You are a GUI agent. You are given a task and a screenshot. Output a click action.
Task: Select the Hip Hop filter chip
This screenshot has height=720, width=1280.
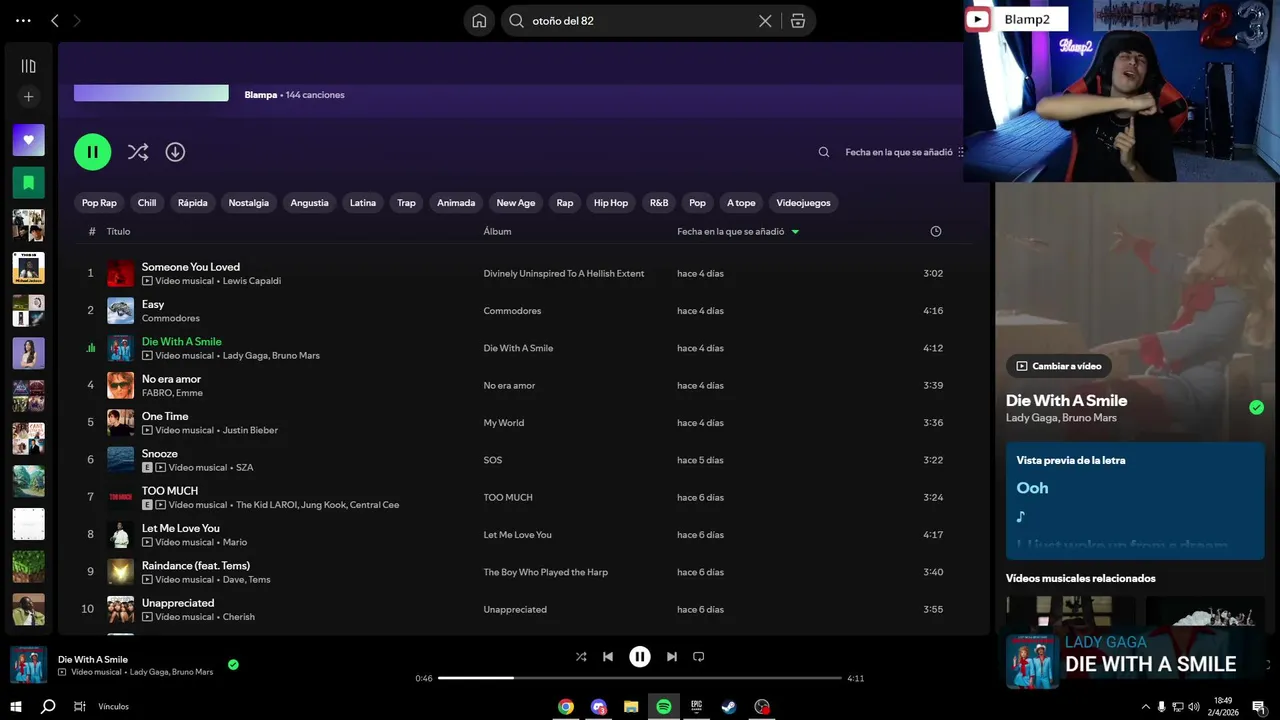[x=611, y=203]
